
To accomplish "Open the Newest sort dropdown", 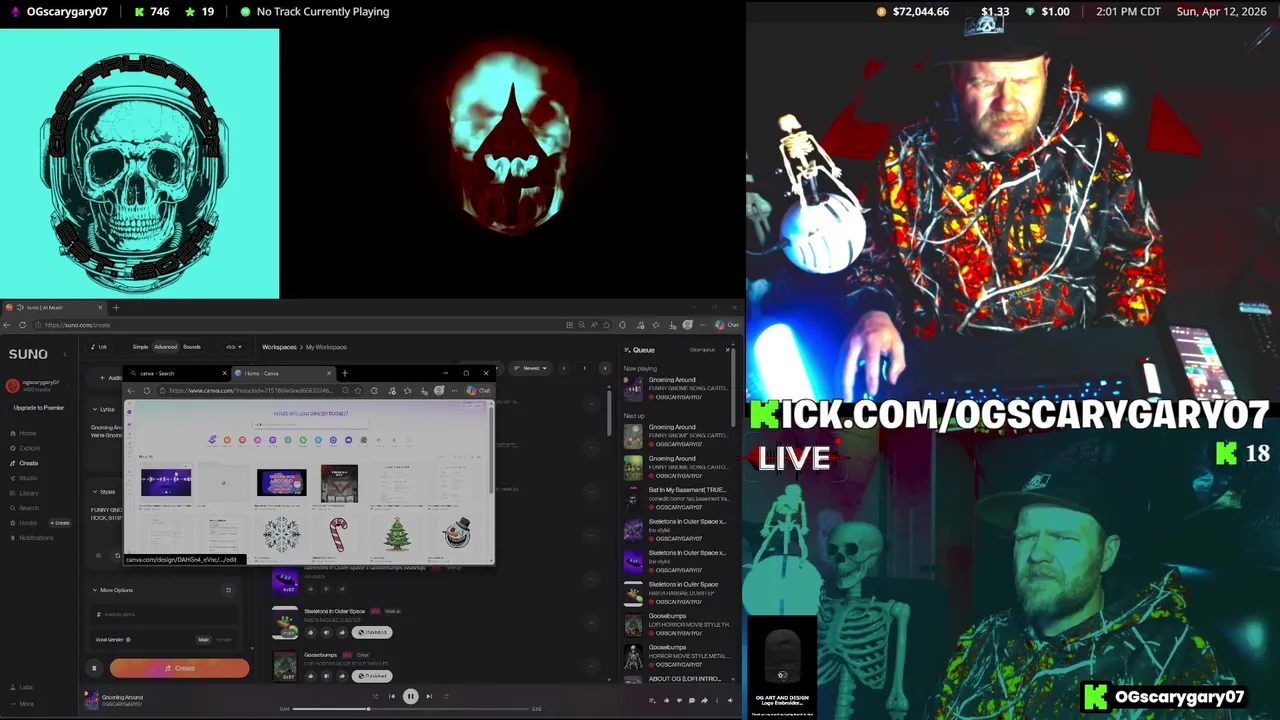I will click(x=532, y=368).
